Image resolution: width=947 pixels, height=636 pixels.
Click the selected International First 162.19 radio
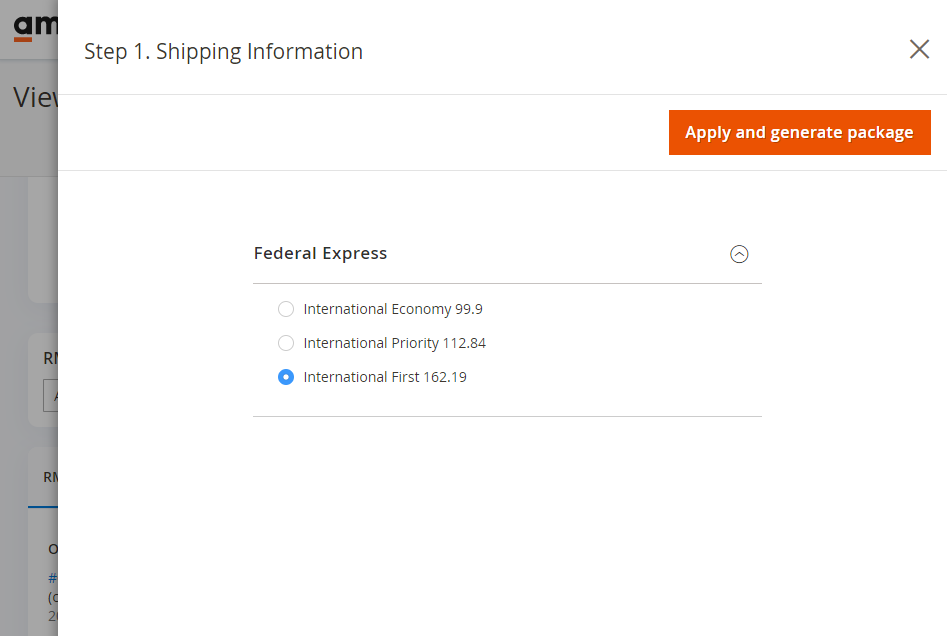coord(285,377)
